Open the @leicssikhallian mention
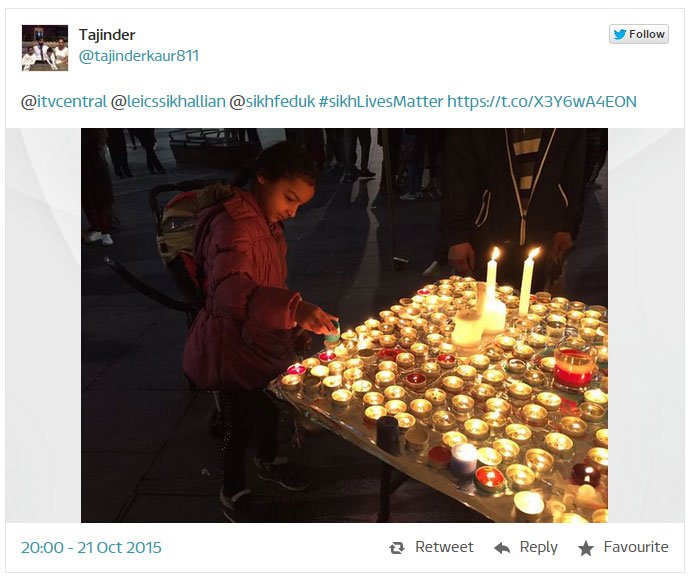690x577 pixels. (x=168, y=102)
